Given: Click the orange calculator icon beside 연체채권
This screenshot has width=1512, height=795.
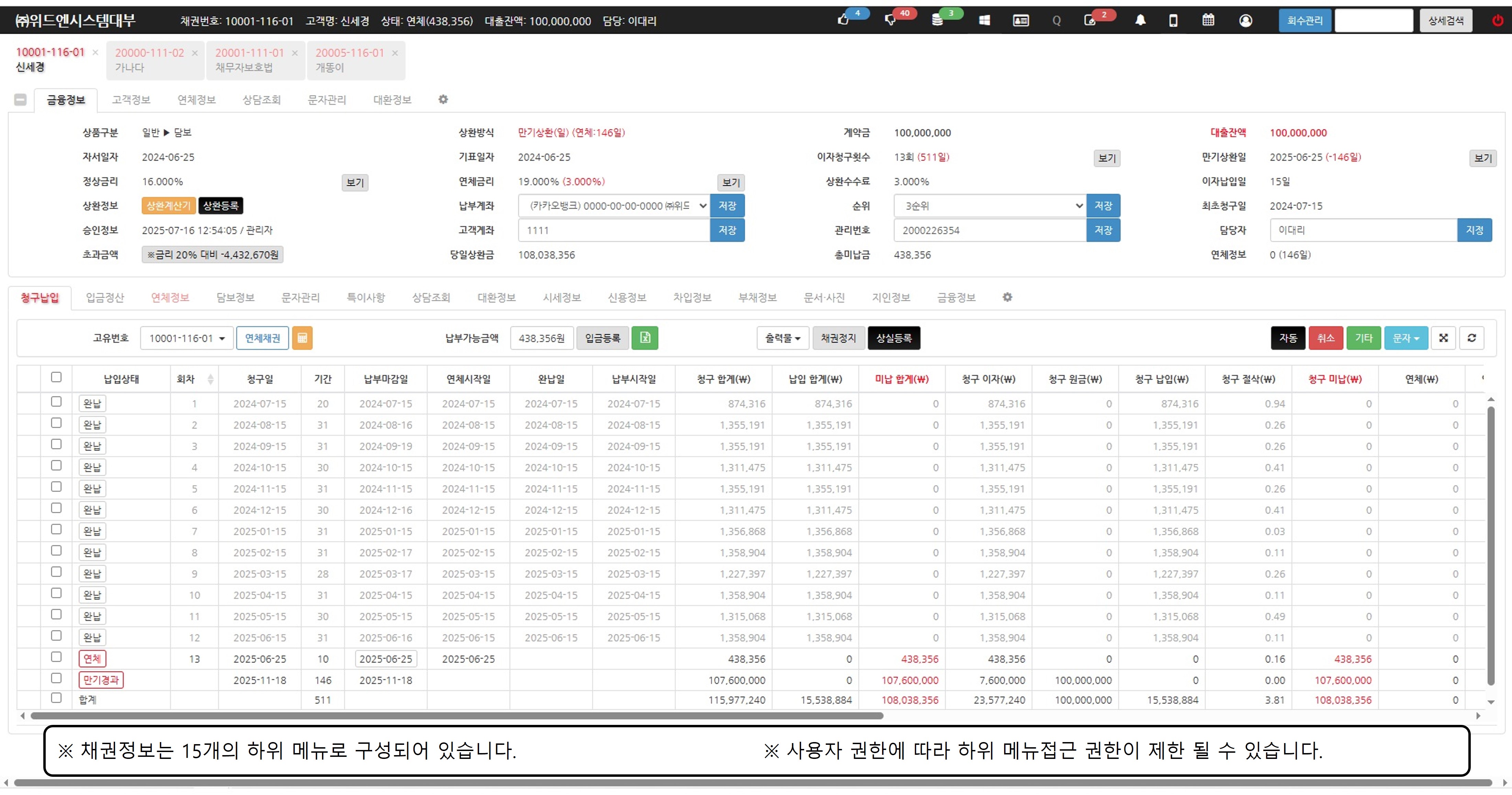Looking at the screenshot, I should point(302,338).
